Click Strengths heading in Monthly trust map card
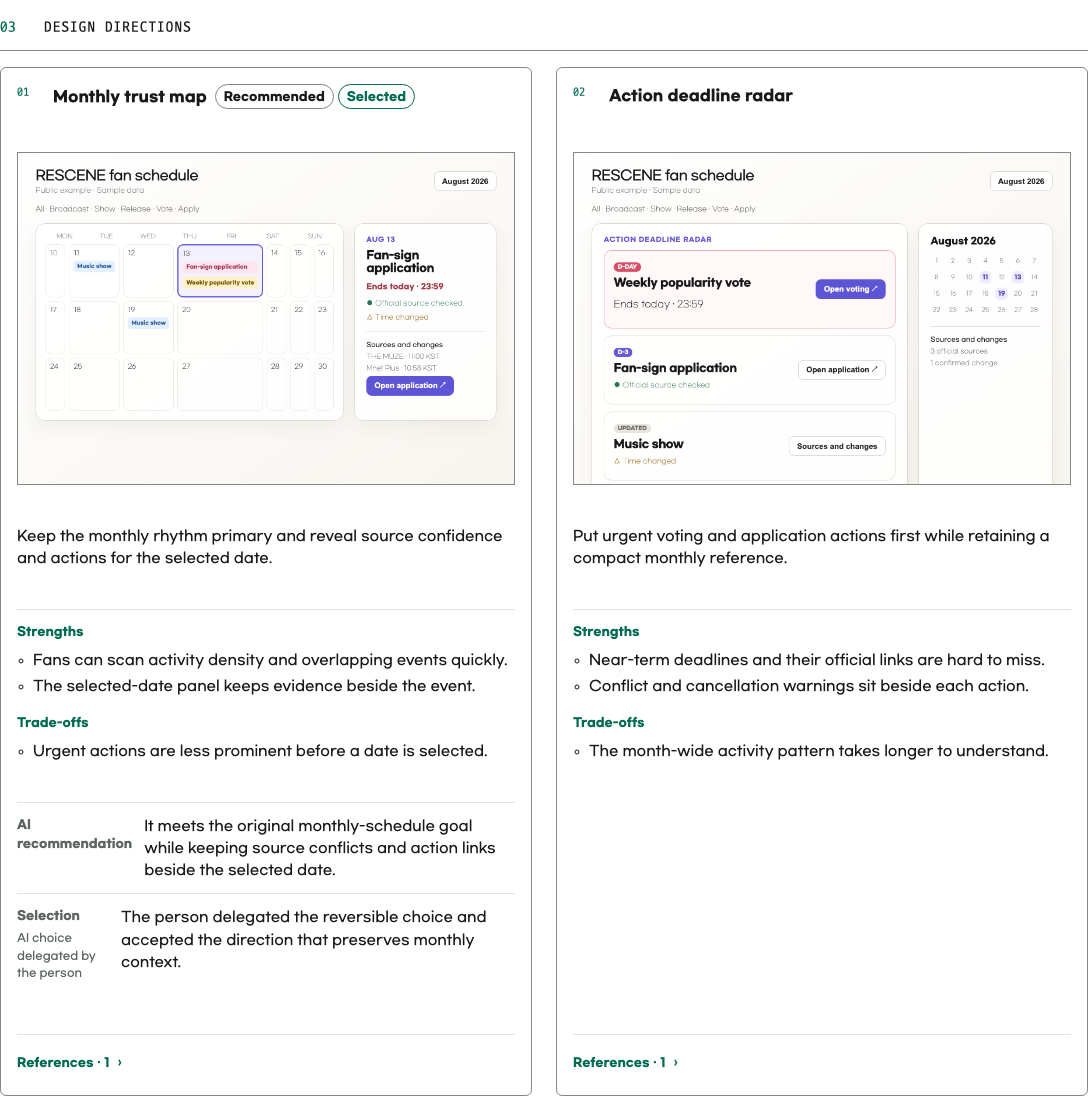 50,631
